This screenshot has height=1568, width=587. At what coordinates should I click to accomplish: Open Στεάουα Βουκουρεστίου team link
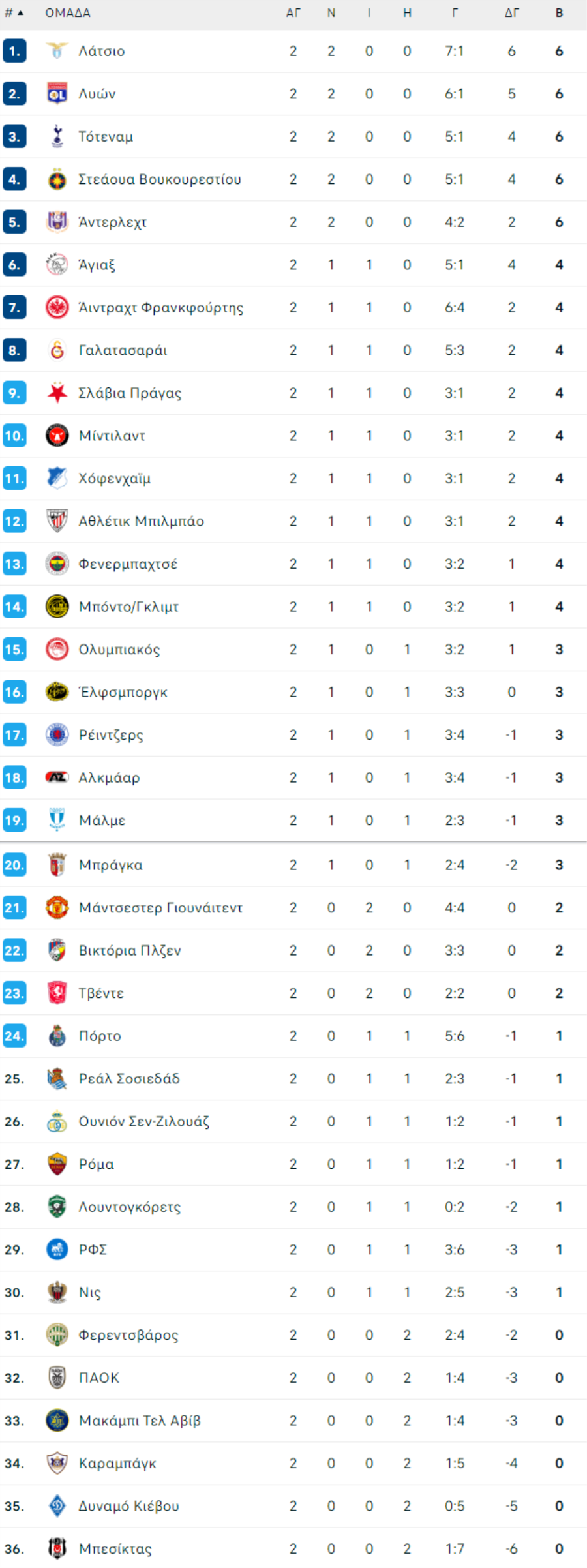(160, 179)
